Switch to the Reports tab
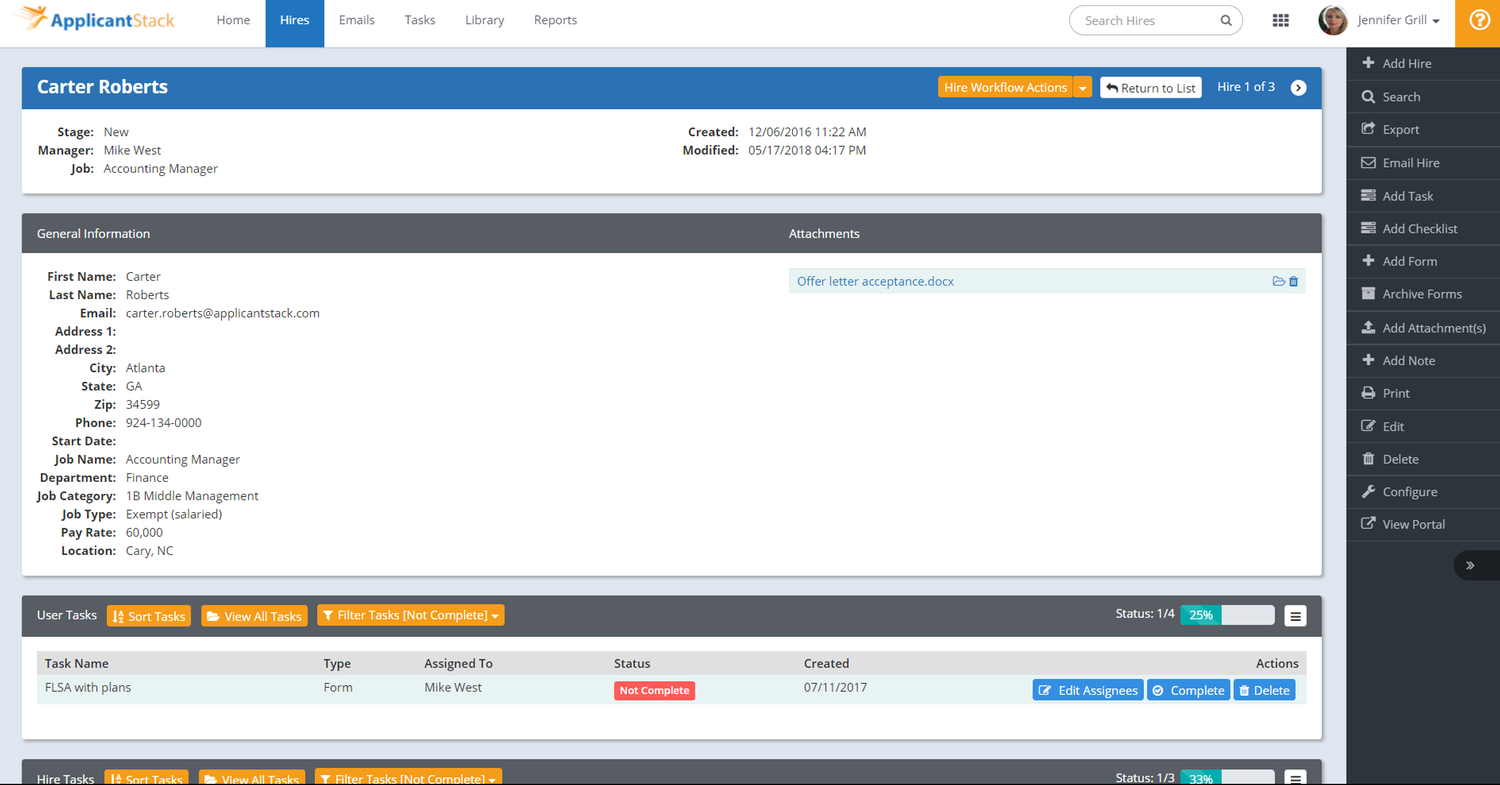 point(555,21)
